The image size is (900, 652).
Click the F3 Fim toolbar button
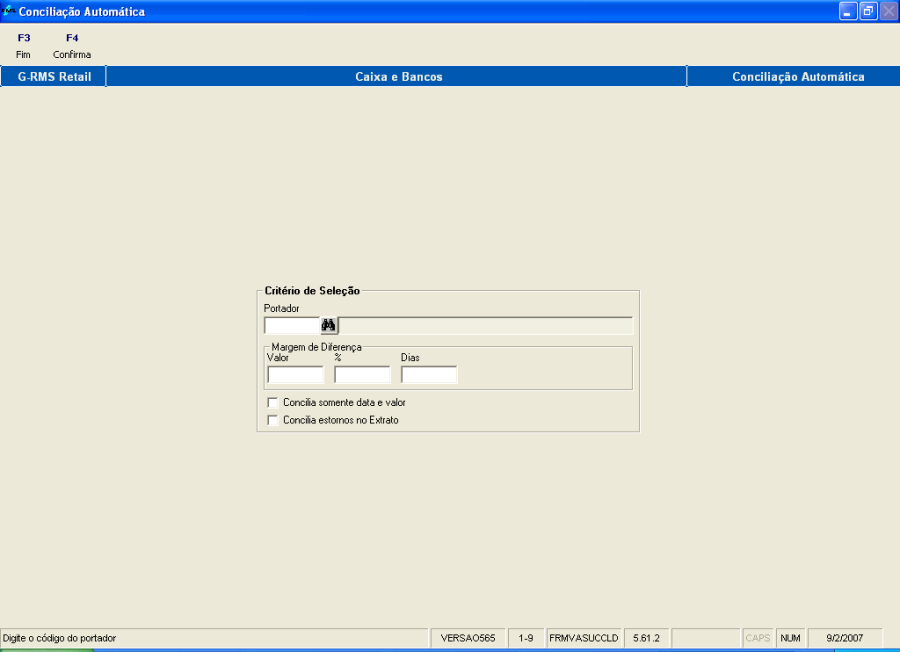click(24, 46)
